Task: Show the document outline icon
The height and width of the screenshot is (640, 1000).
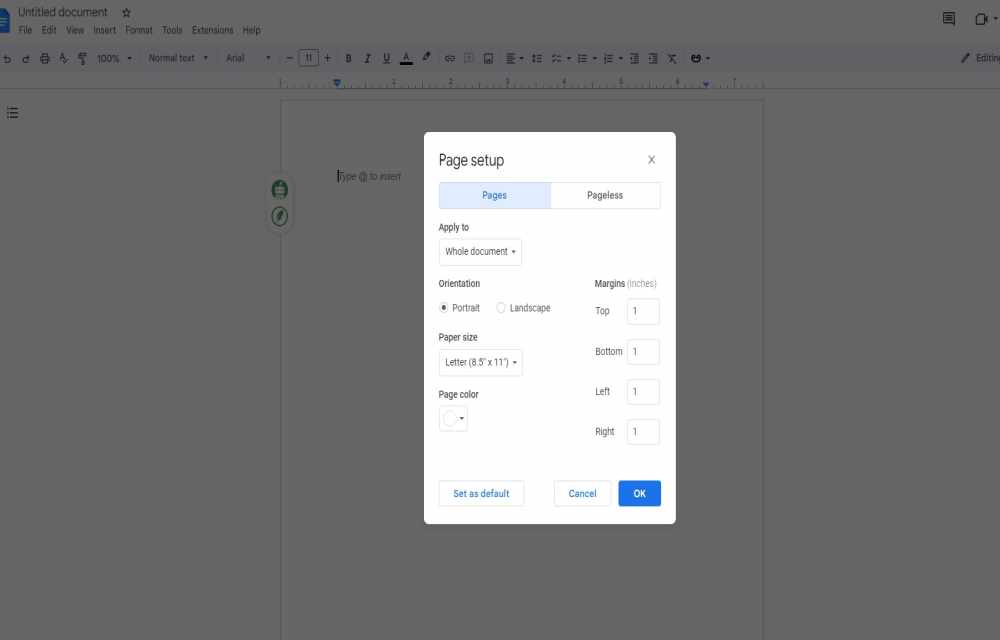Action: (12, 112)
